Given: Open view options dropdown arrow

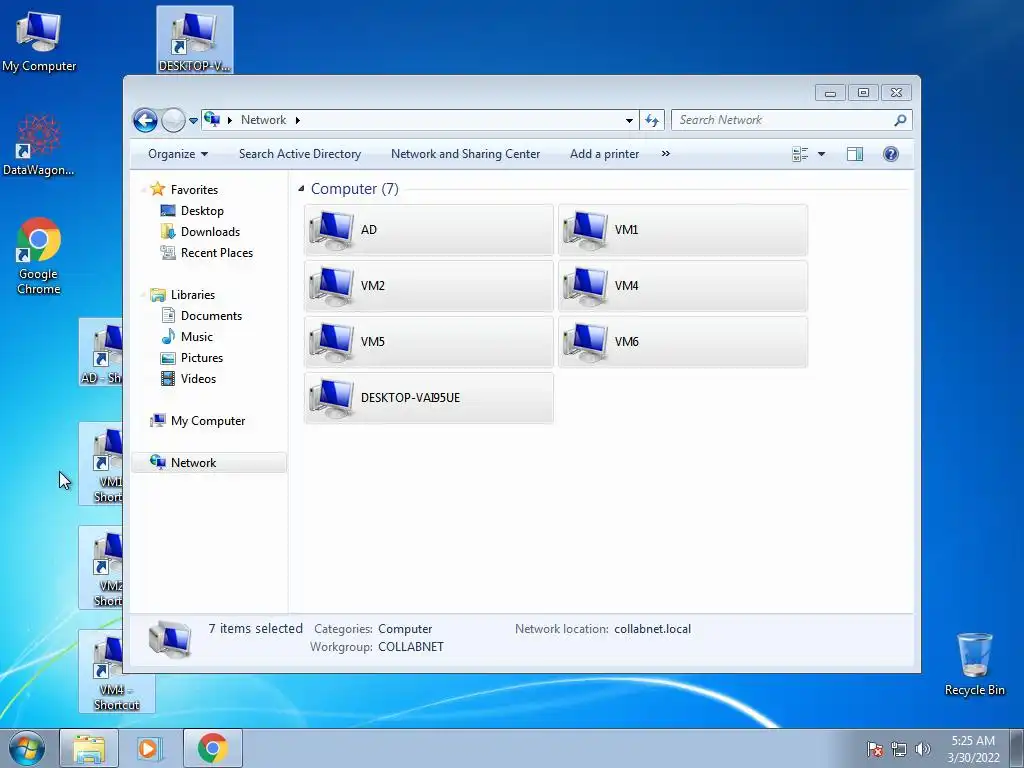Looking at the screenshot, I should pos(822,154).
